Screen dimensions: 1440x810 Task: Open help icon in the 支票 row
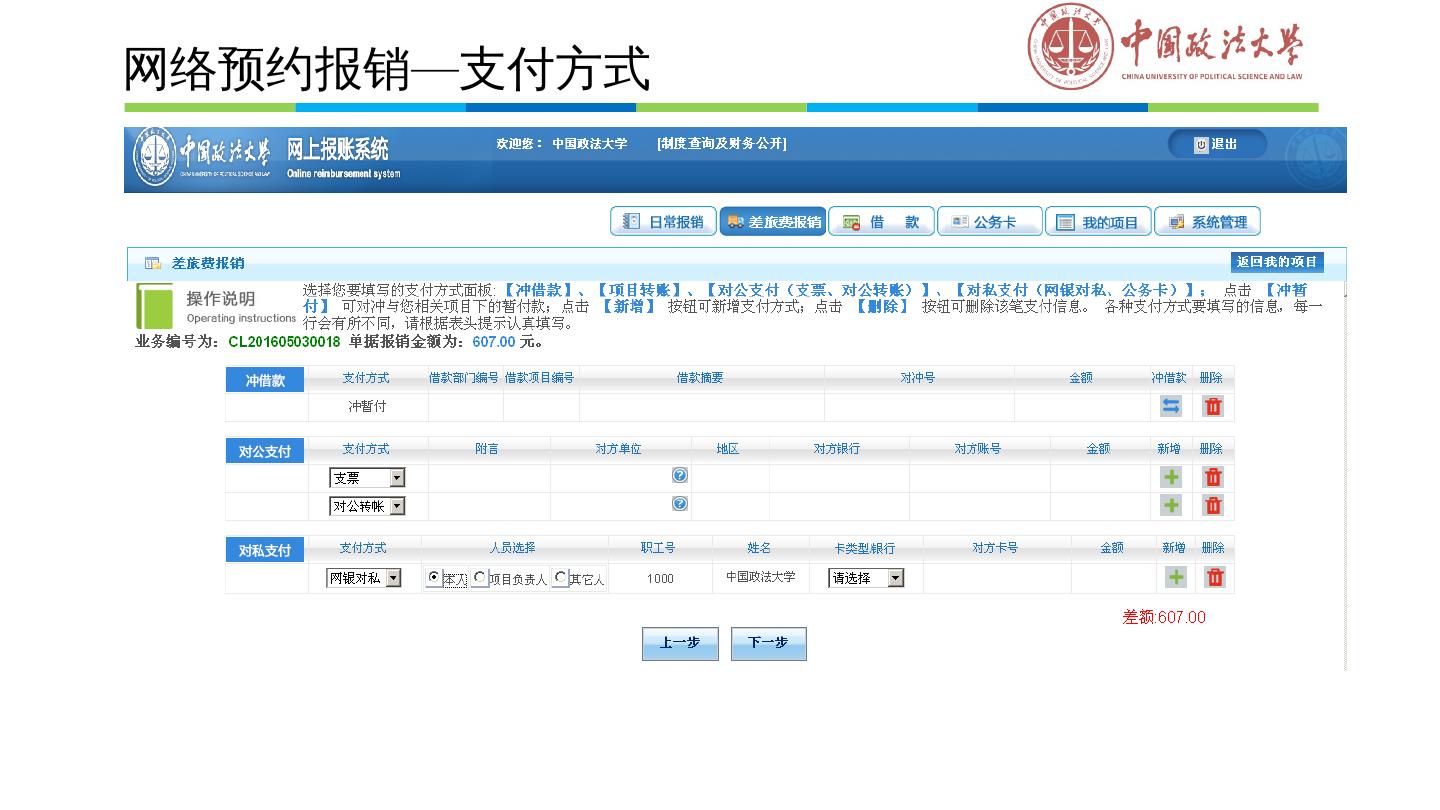[680, 476]
